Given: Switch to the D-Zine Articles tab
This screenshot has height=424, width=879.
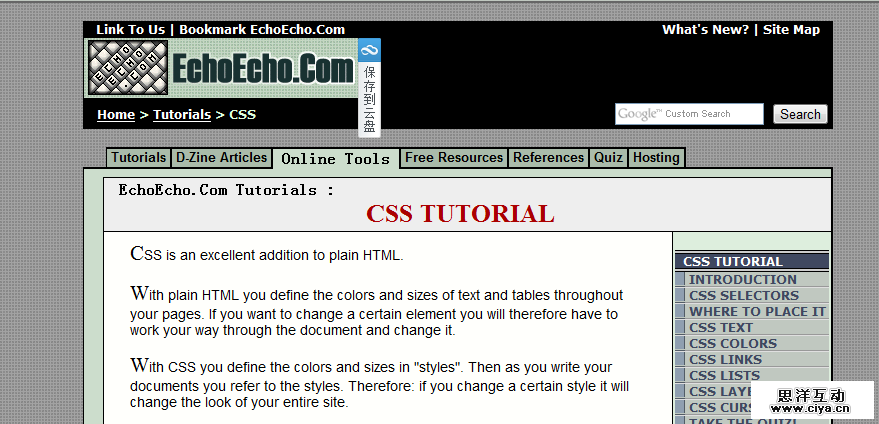Looking at the screenshot, I should pyautogui.click(x=221, y=158).
